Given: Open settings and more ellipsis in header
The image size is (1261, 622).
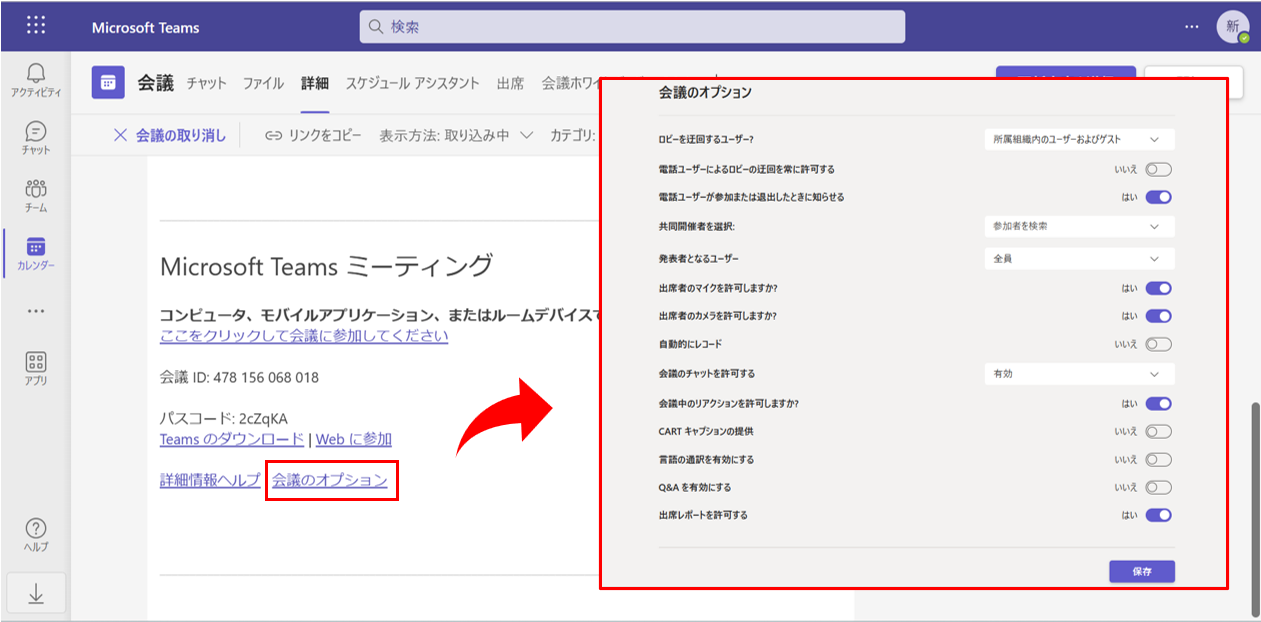Looking at the screenshot, I should [x=1191, y=27].
